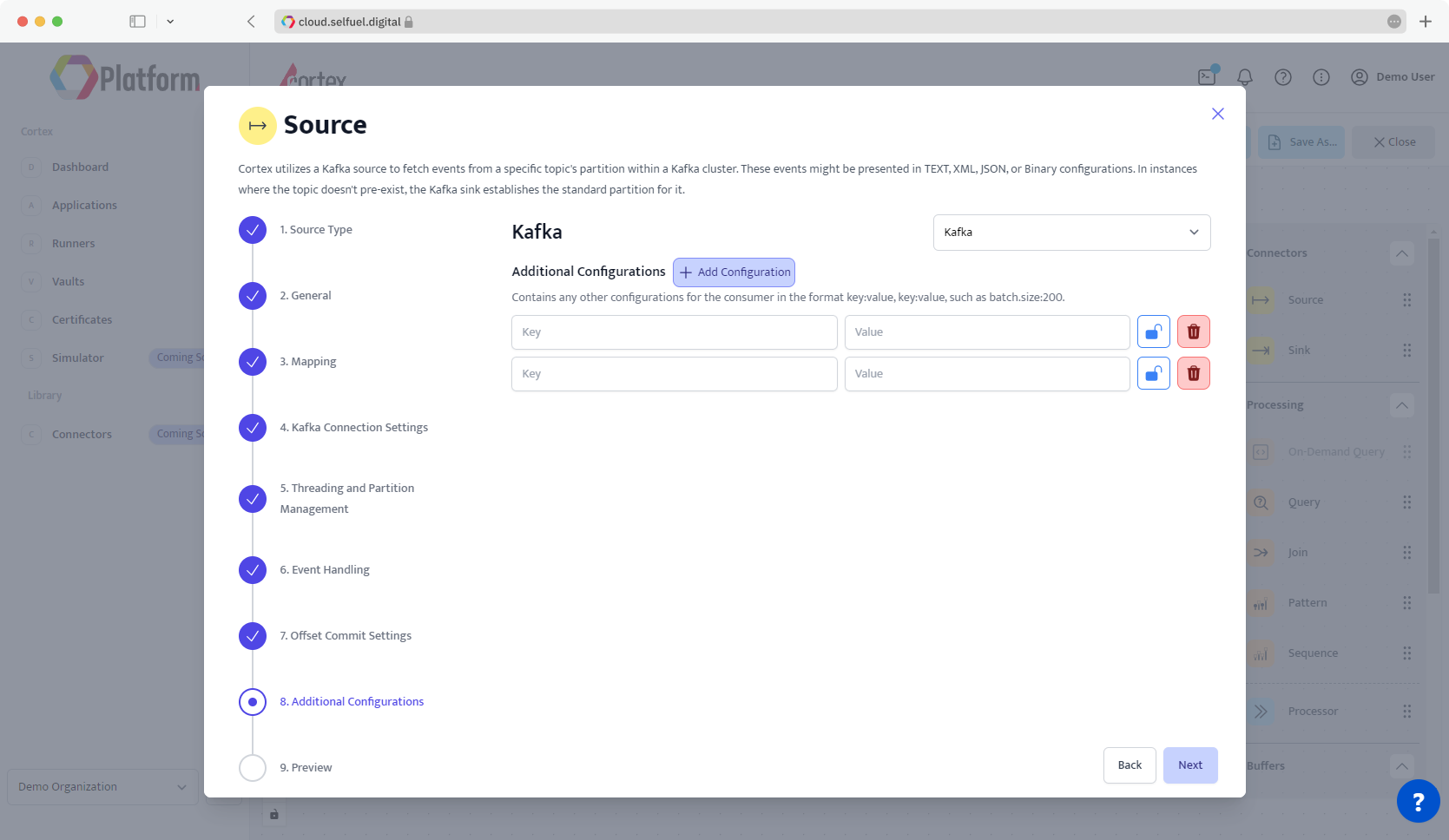Click drag handle beside Query palette item

point(1406,502)
